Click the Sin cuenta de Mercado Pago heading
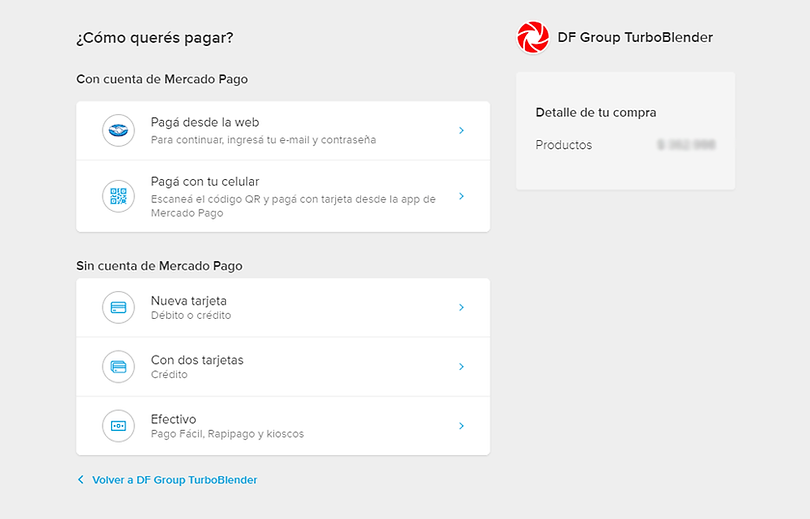The height and width of the screenshot is (519, 810). [159, 266]
